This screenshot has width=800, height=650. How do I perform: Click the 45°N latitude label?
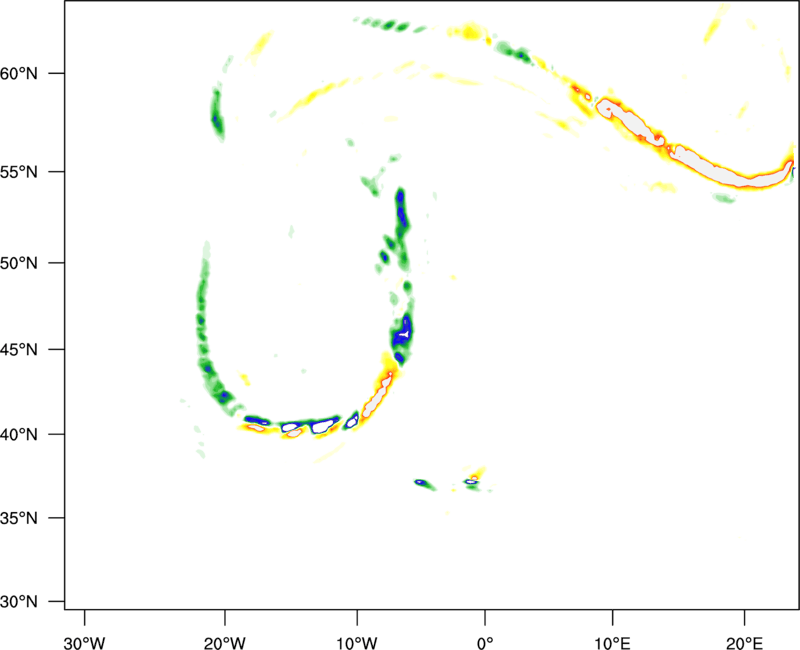click(19, 350)
